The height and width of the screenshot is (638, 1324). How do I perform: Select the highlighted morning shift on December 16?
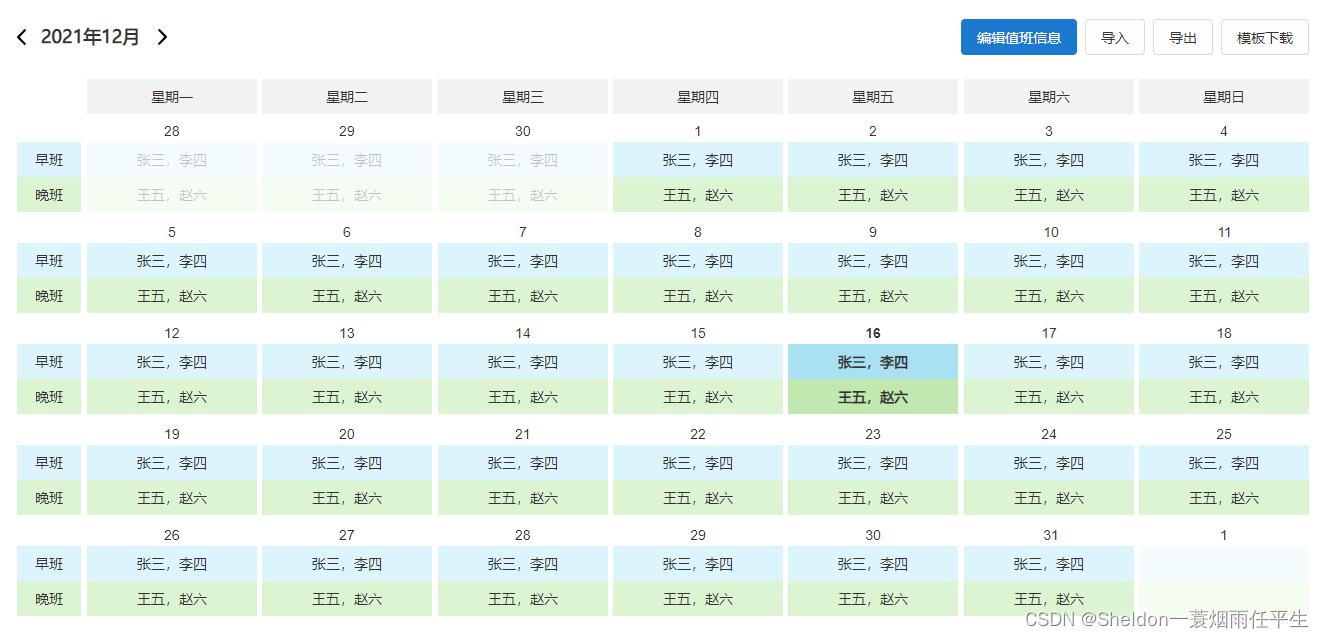click(x=872, y=362)
